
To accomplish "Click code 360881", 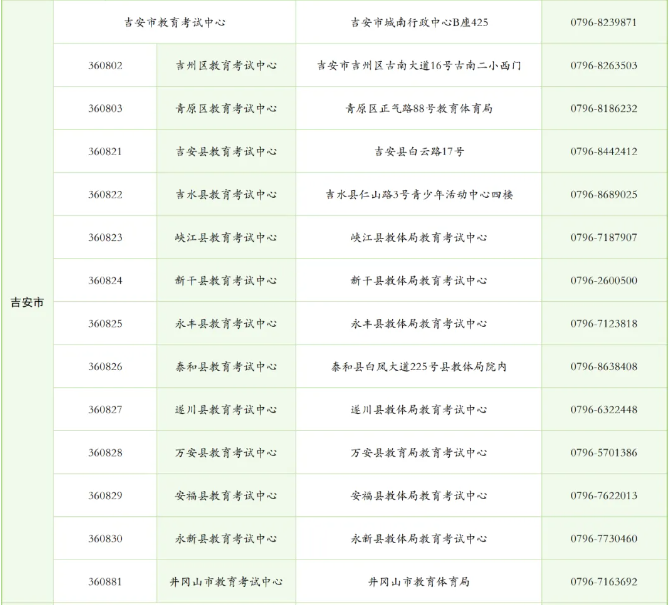I will point(105,582).
